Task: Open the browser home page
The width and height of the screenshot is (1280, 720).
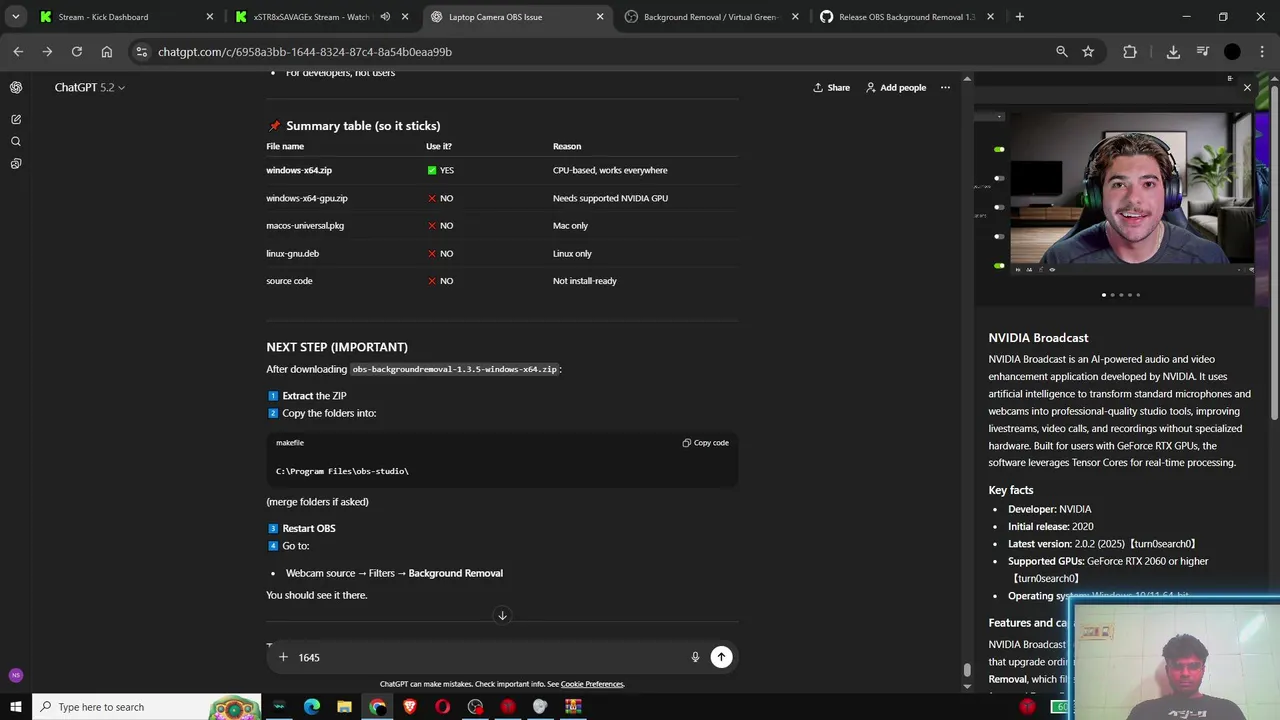Action: point(106,51)
